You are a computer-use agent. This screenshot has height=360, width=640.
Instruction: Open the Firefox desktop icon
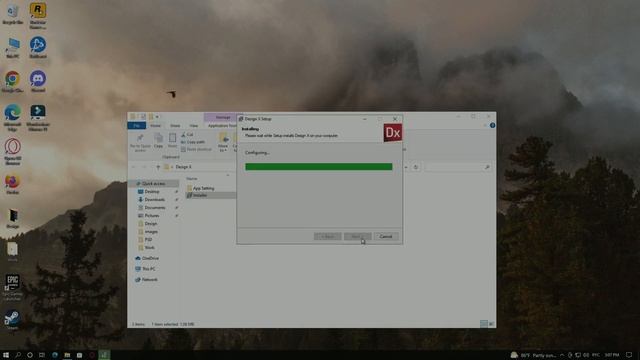[13, 184]
